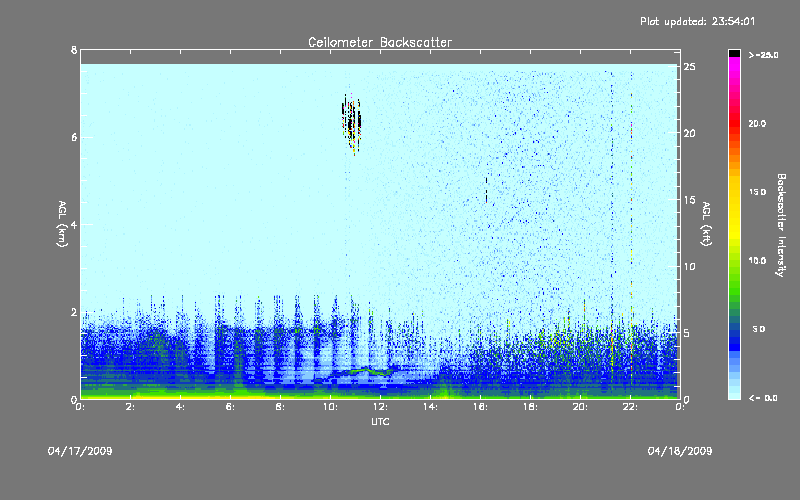
Task: Click the green layer line near 11-12 UTC
Action: coord(363,371)
